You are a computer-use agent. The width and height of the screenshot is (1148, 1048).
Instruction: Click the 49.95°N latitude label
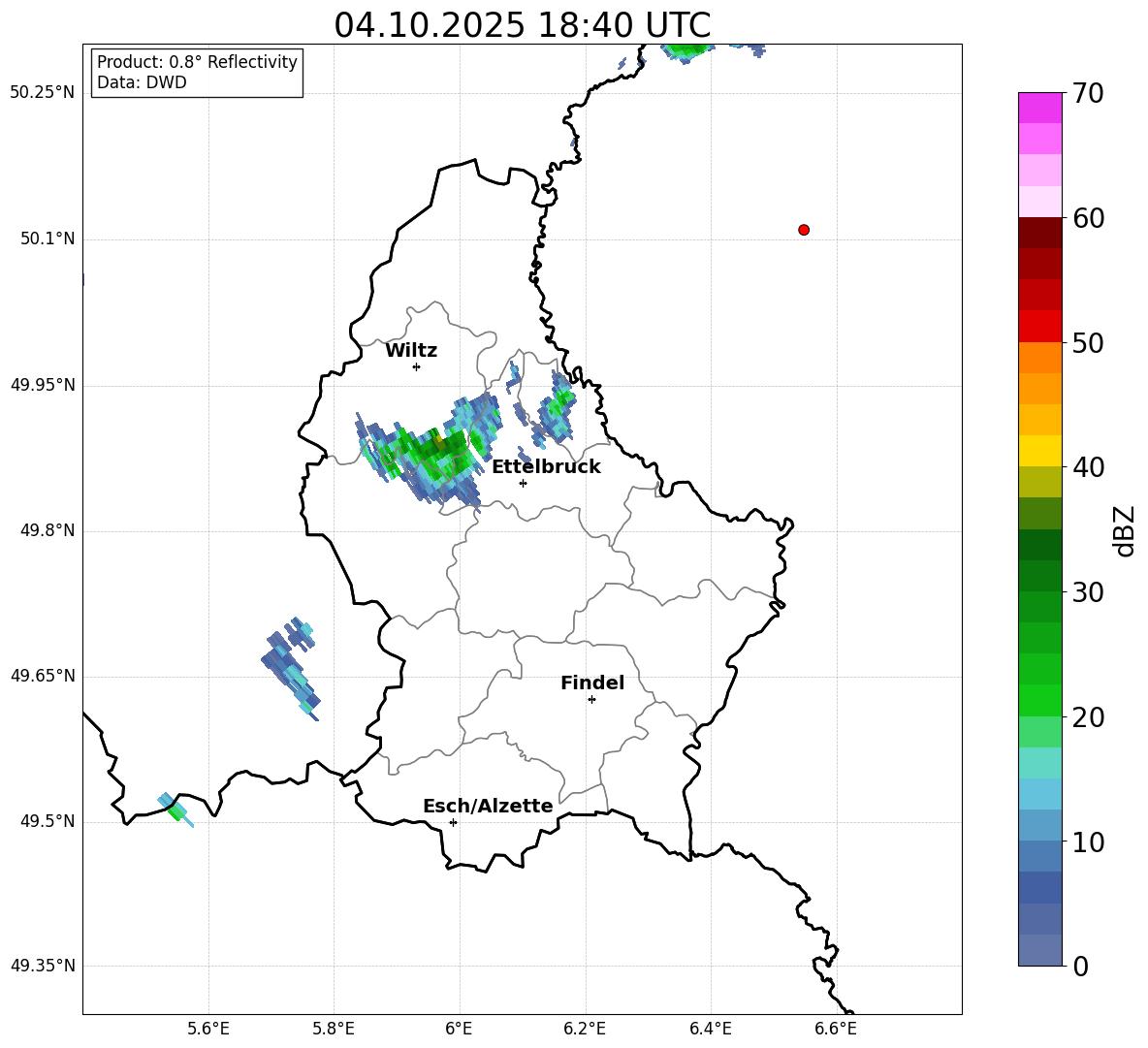coord(43,385)
